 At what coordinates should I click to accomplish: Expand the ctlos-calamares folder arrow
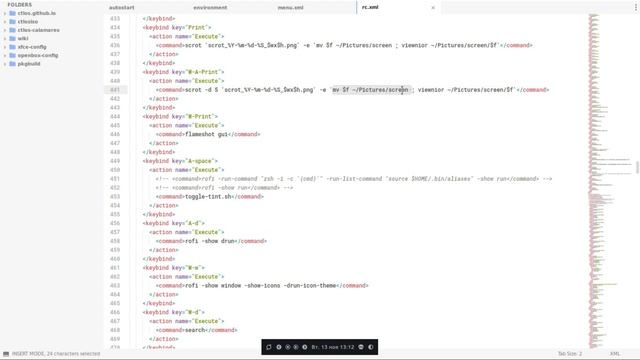tap(5, 30)
